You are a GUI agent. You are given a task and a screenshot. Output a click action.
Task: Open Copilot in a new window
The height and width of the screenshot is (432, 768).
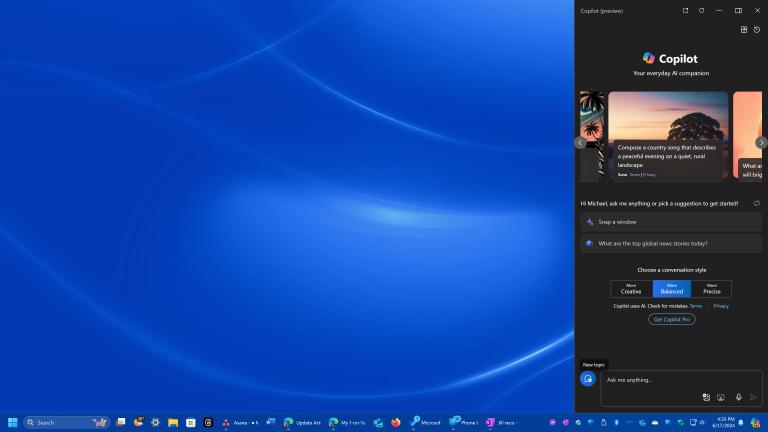[x=685, y=10]
